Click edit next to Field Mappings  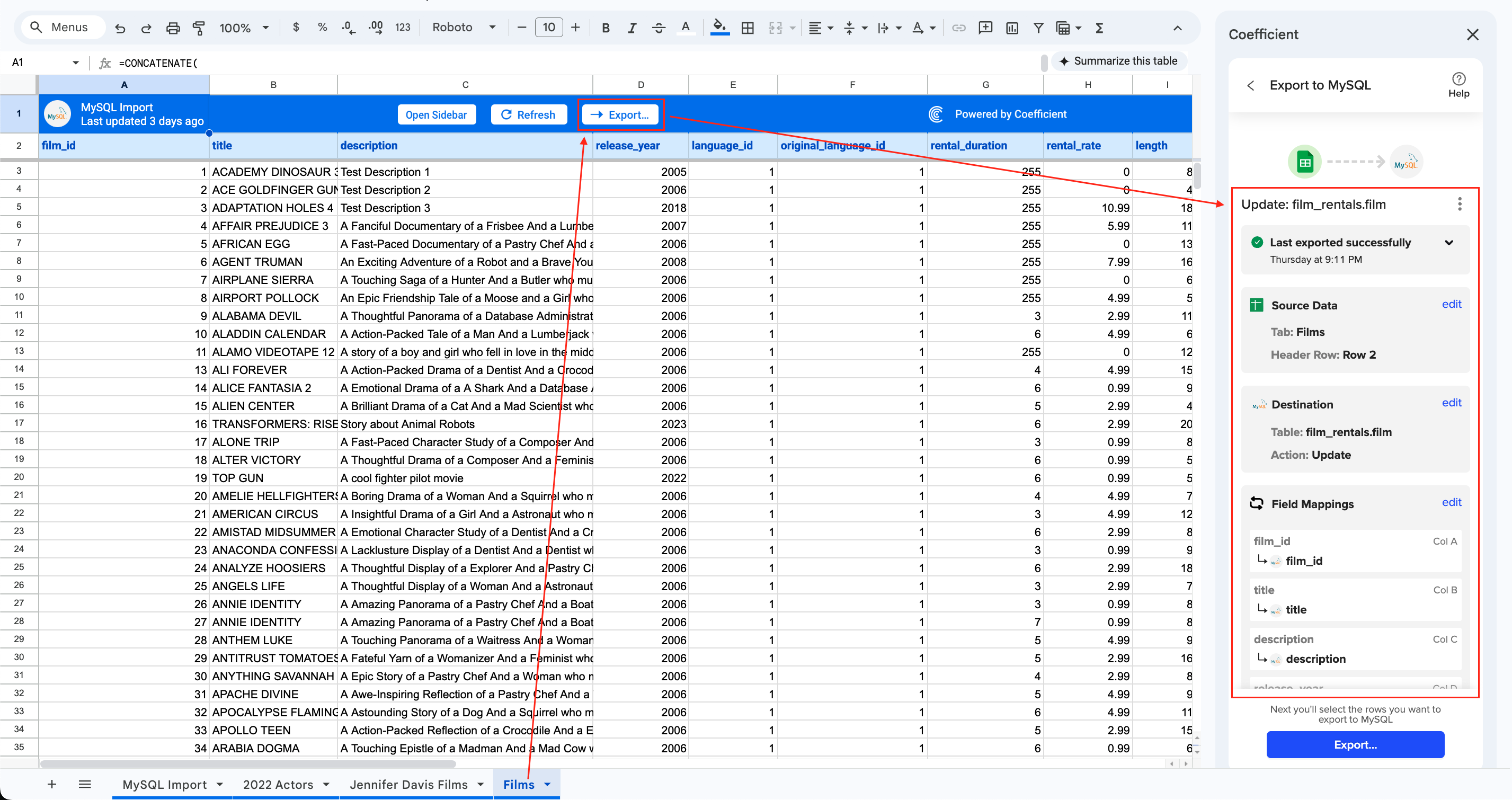pos(1452,503)
